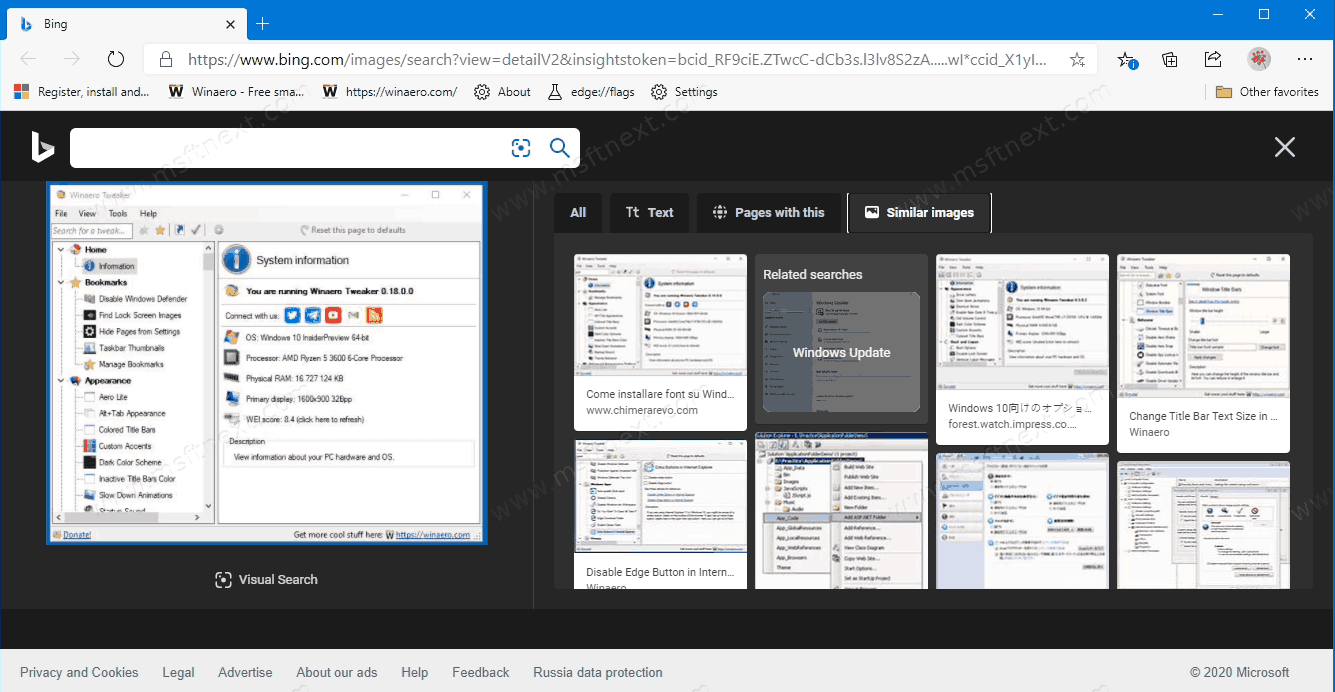Open the About bookmark

click(502, 92)
